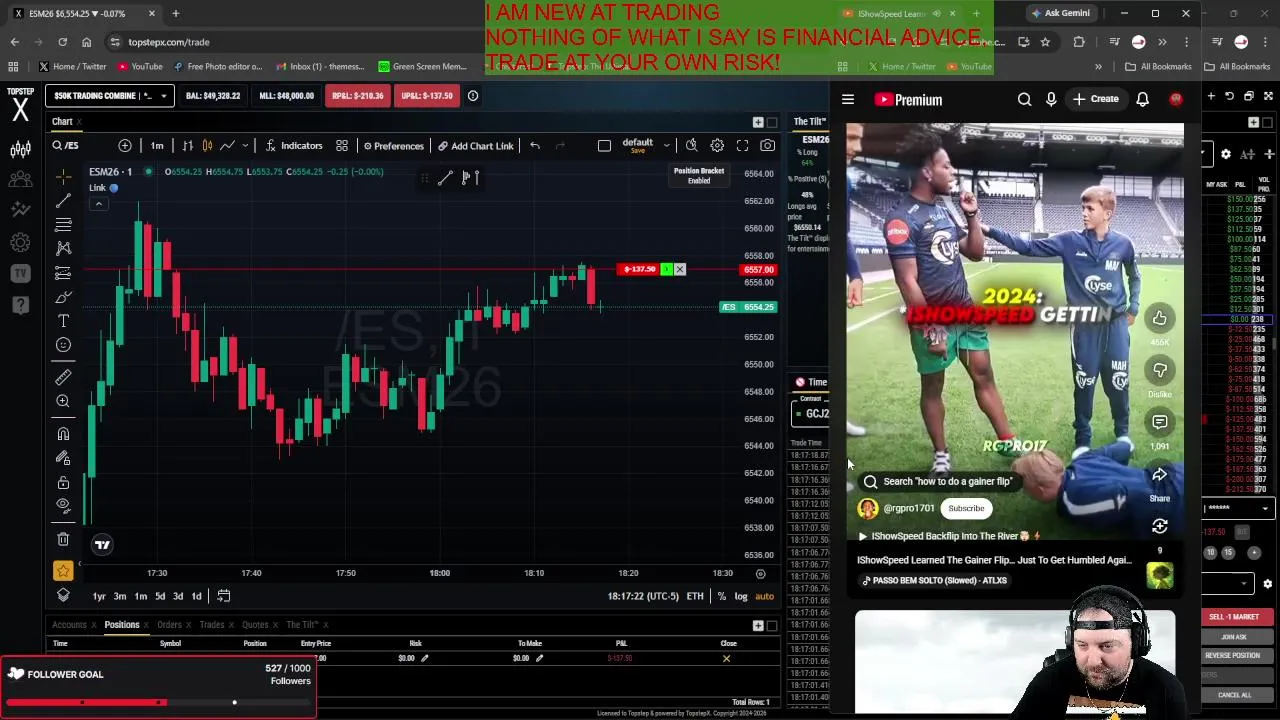Click the Create button in YouTube
The image size is (1280, 720).
coord(1095,99)
